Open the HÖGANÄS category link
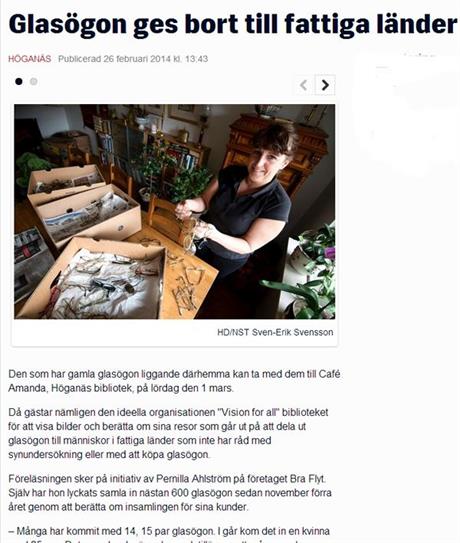 29,59
